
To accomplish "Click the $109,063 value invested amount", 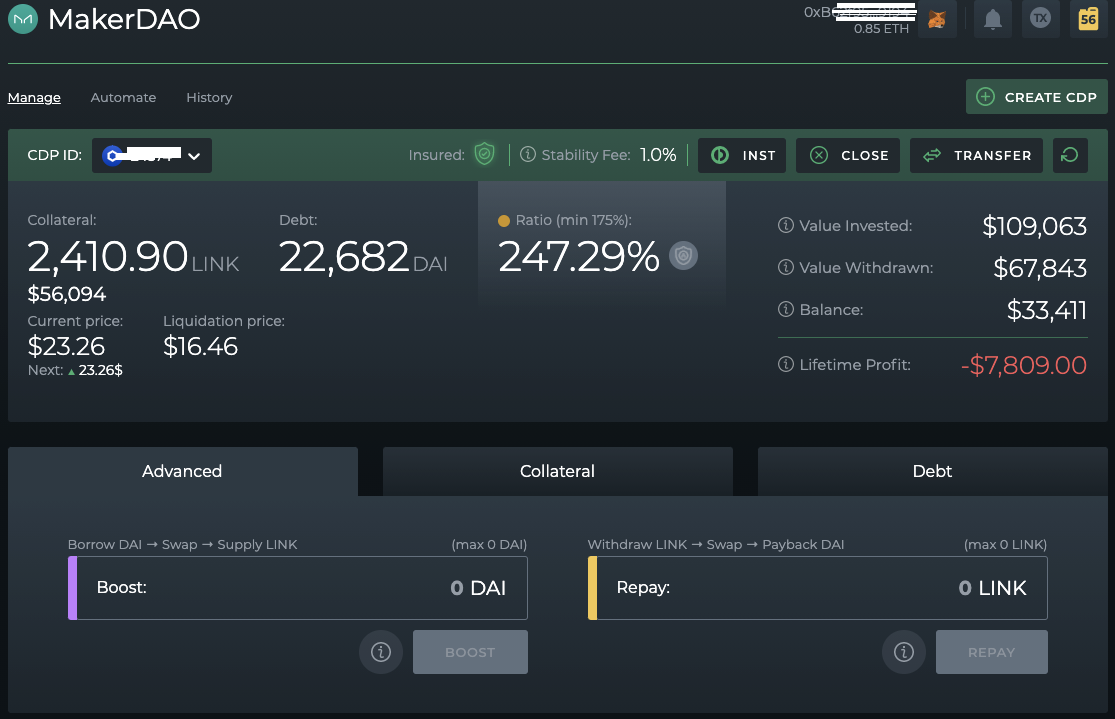I will click(1035, 226).
